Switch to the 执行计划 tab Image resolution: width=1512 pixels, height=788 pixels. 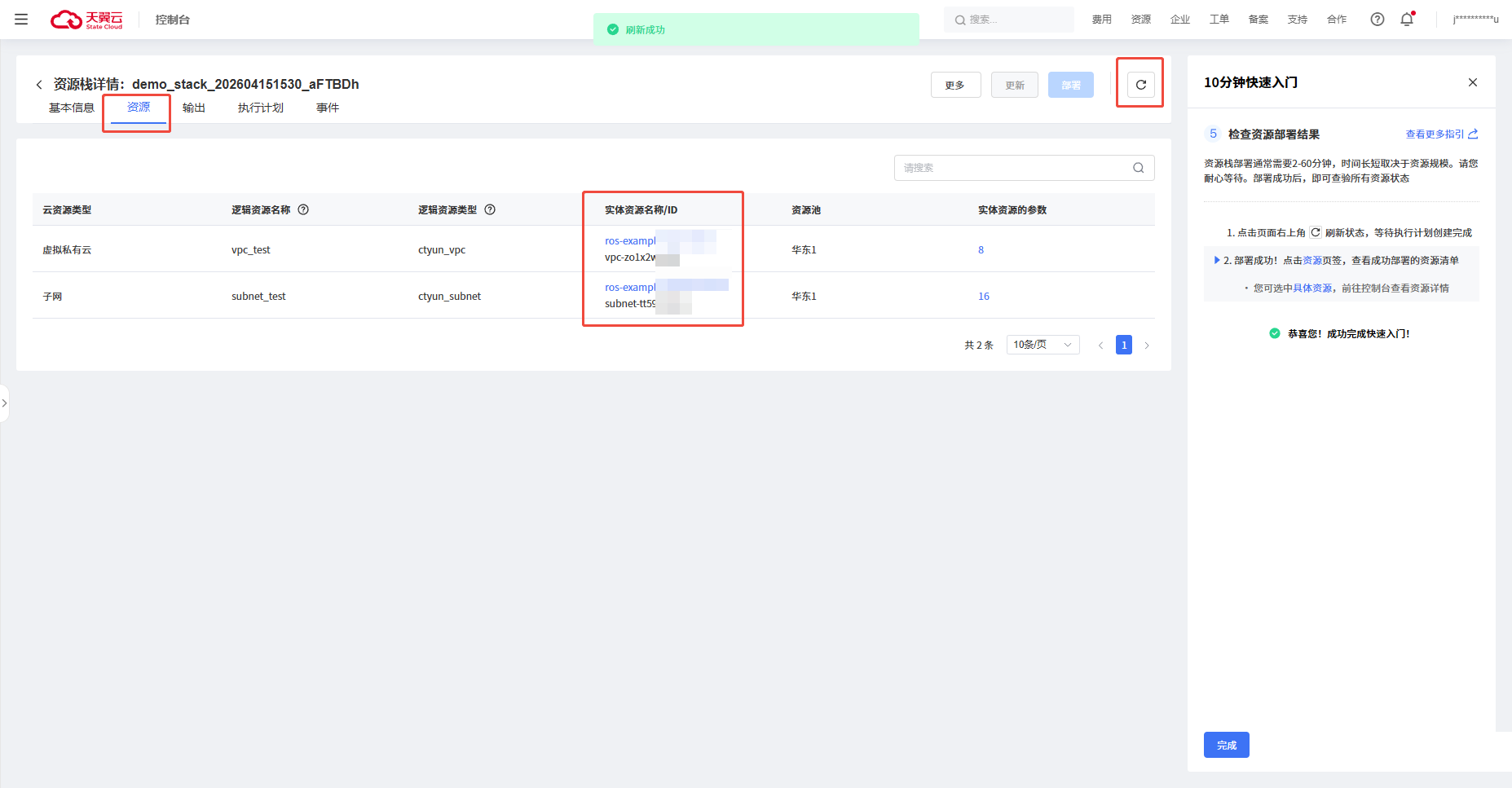coord(260,108)
